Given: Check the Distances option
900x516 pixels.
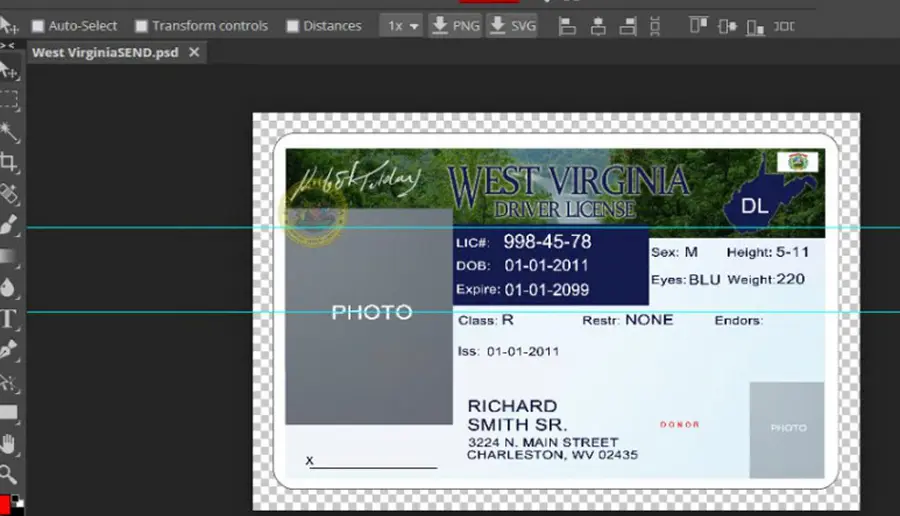Looking at the screenshot, I should 293,26.
